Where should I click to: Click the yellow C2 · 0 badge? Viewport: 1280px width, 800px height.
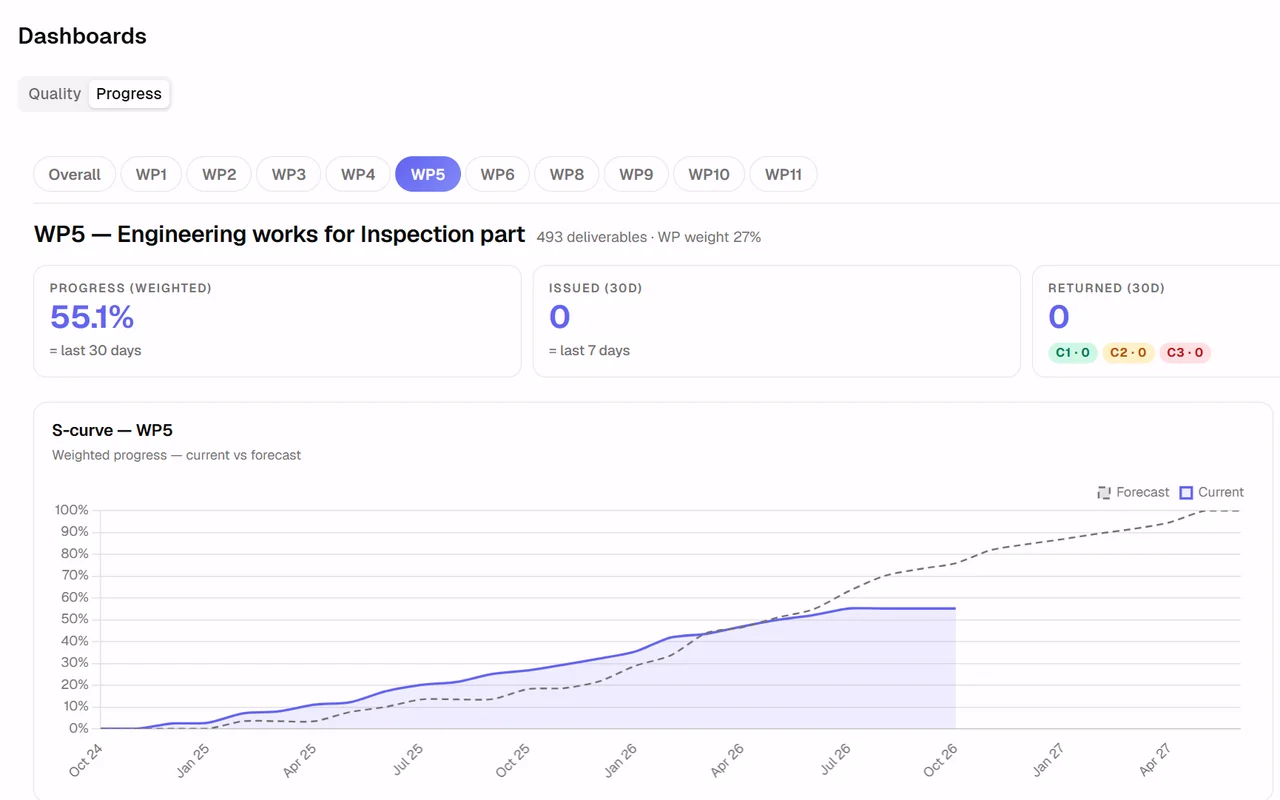point(1129,352)
